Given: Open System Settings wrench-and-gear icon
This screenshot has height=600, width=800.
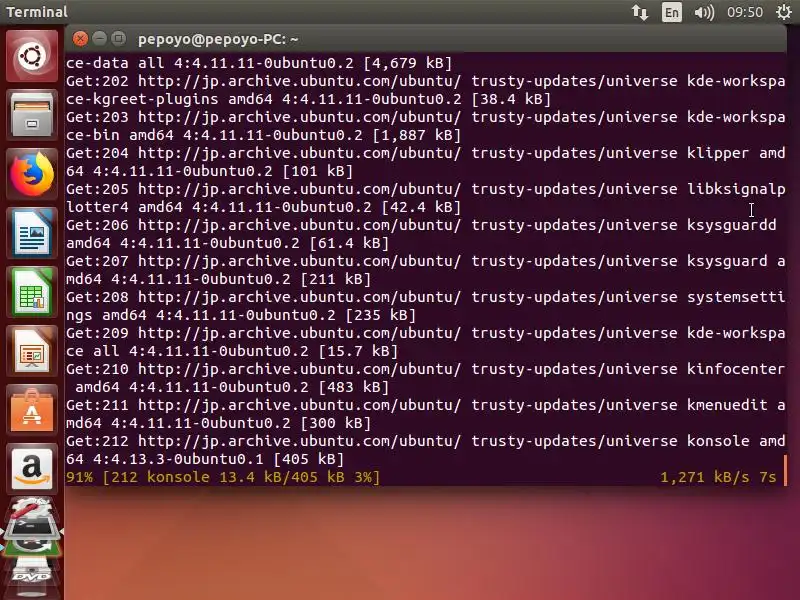Looking at the screenshot, I should [x=32, y=508].
